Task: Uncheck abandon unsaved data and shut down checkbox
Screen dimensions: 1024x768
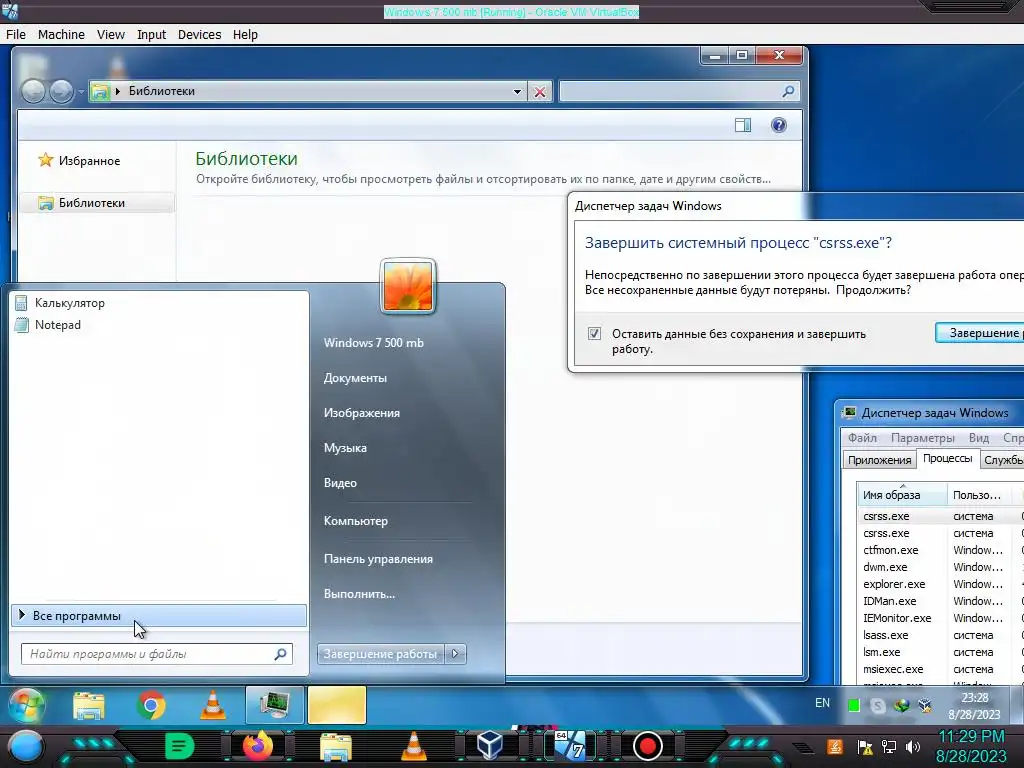Action: click(594, 334)
